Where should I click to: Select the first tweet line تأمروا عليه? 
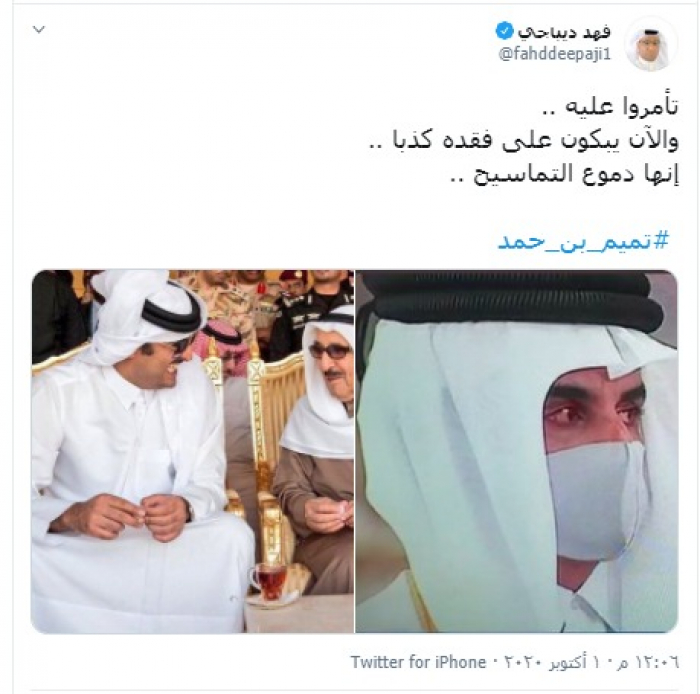610,108
